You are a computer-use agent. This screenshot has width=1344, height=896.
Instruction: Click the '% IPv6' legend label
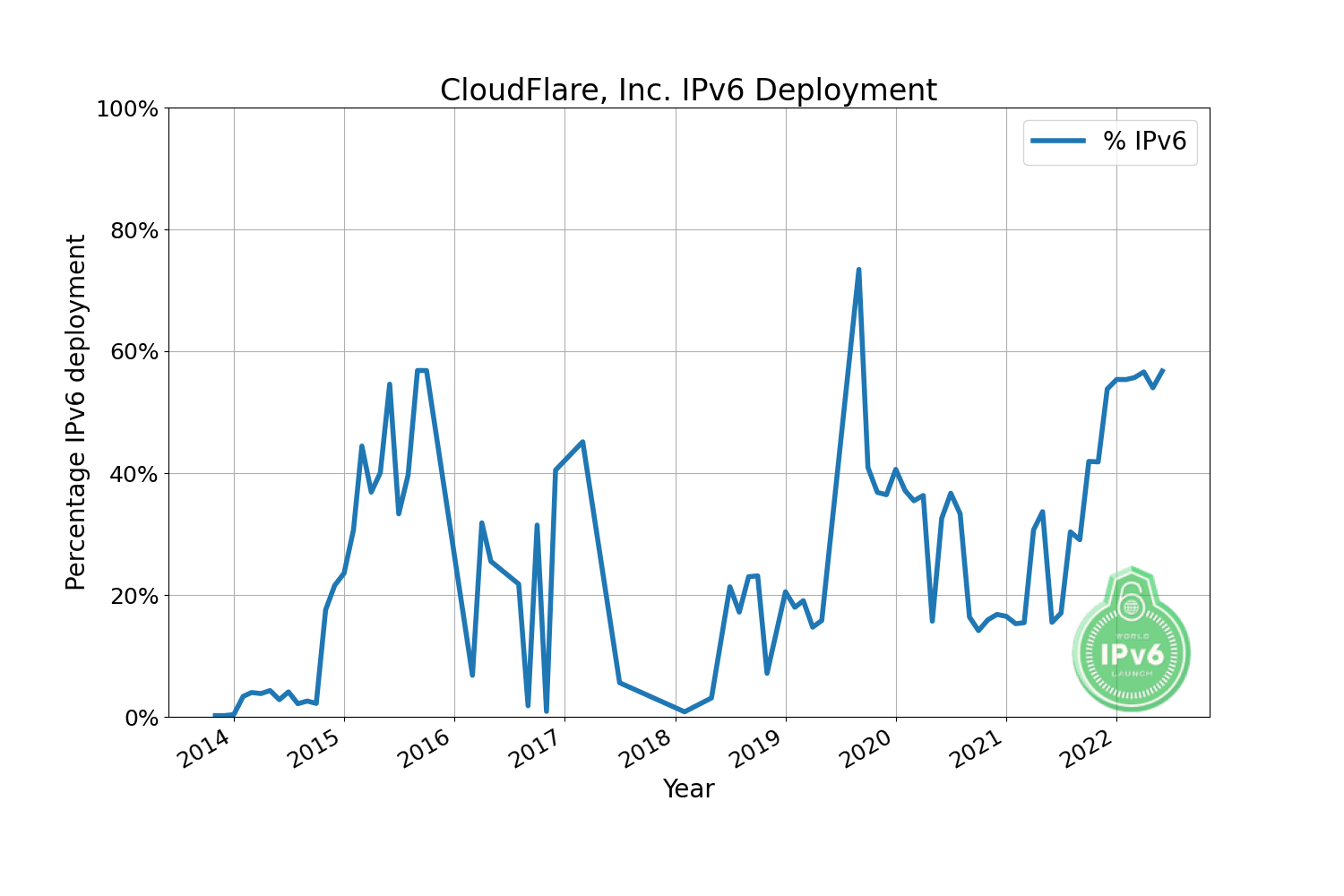pyautogui.click(x=1144, y=142)
